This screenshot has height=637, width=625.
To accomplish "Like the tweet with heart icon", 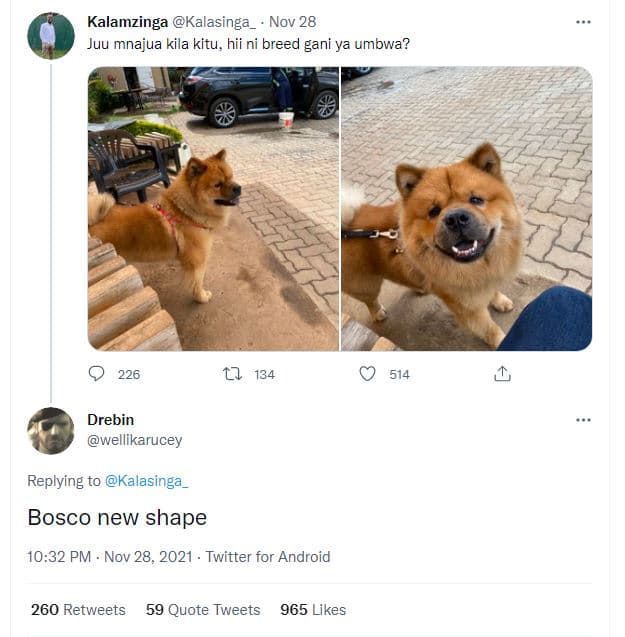I will pyautogui.click(x=367, y=374).
